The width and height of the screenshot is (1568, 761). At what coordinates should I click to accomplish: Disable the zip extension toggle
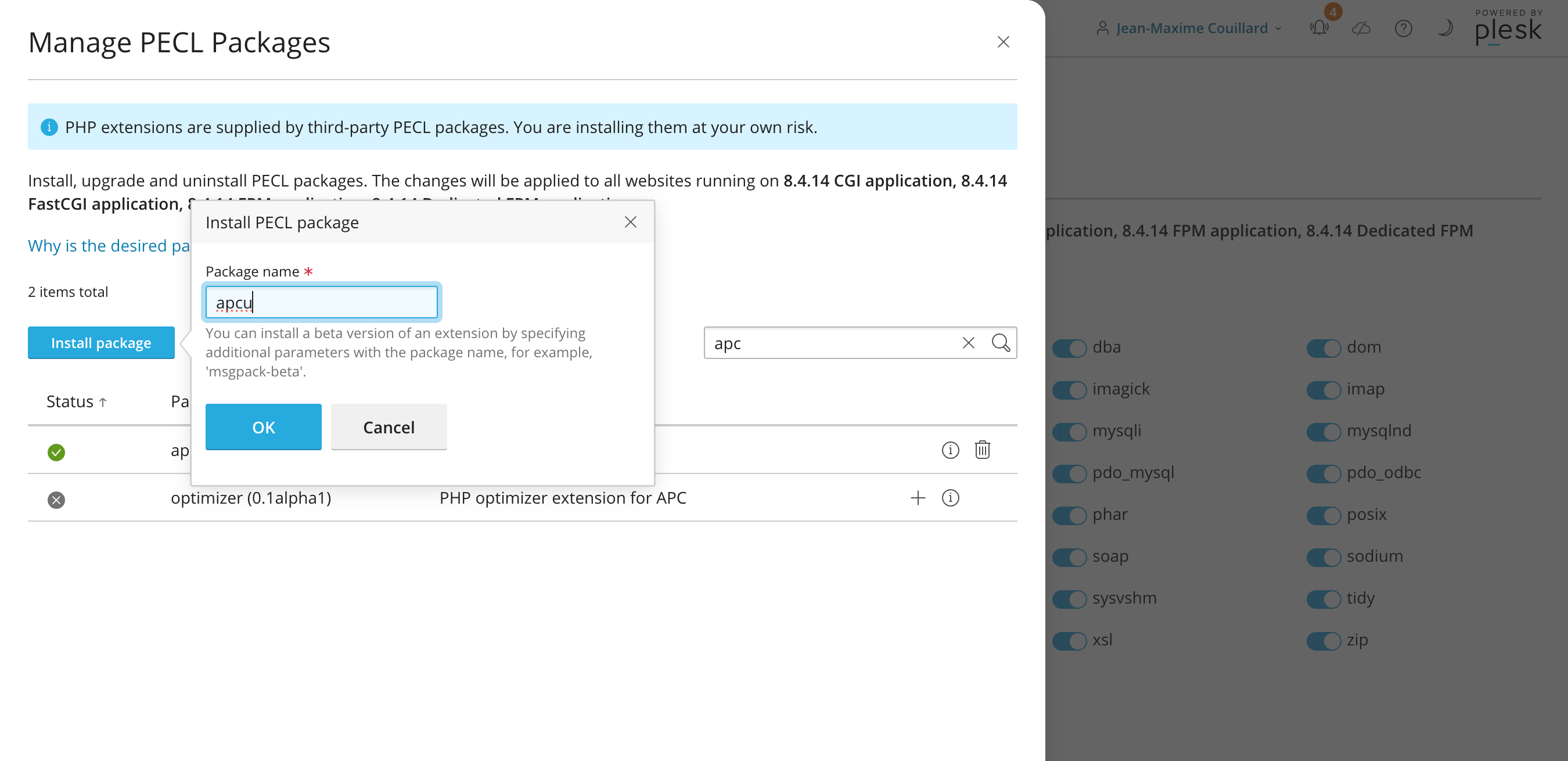(x=1325, y=641)
